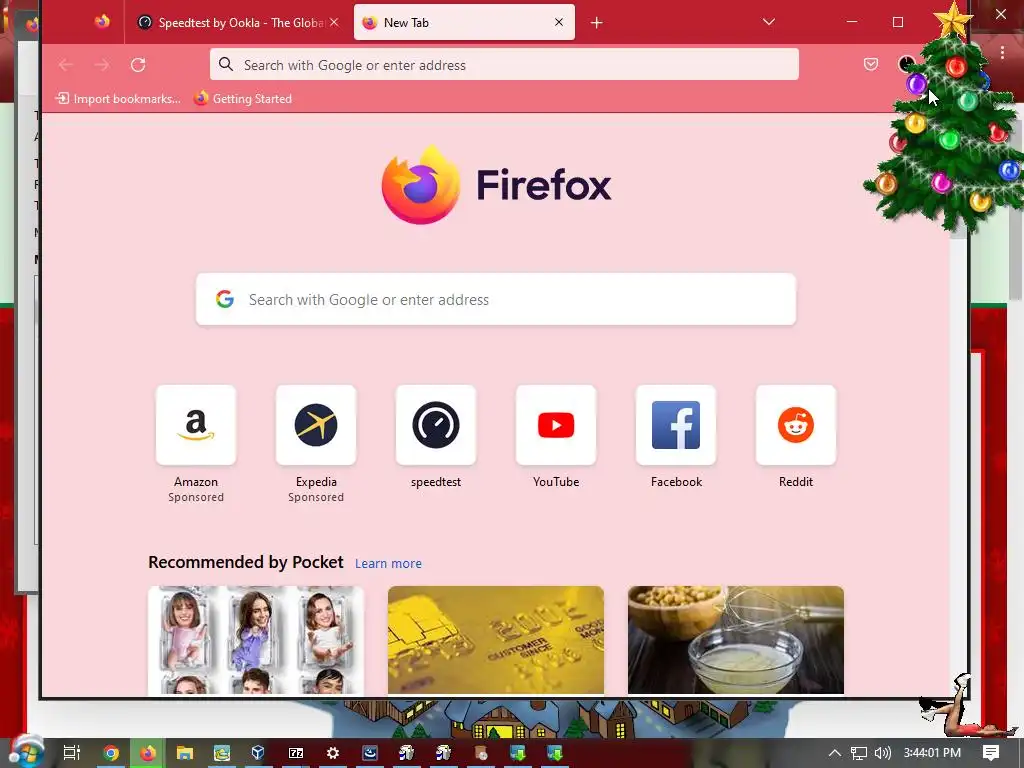Viewport: 1024px width, 768px height.
Task: Click the Recommended by Pocket heading
Action: [246, 562]
